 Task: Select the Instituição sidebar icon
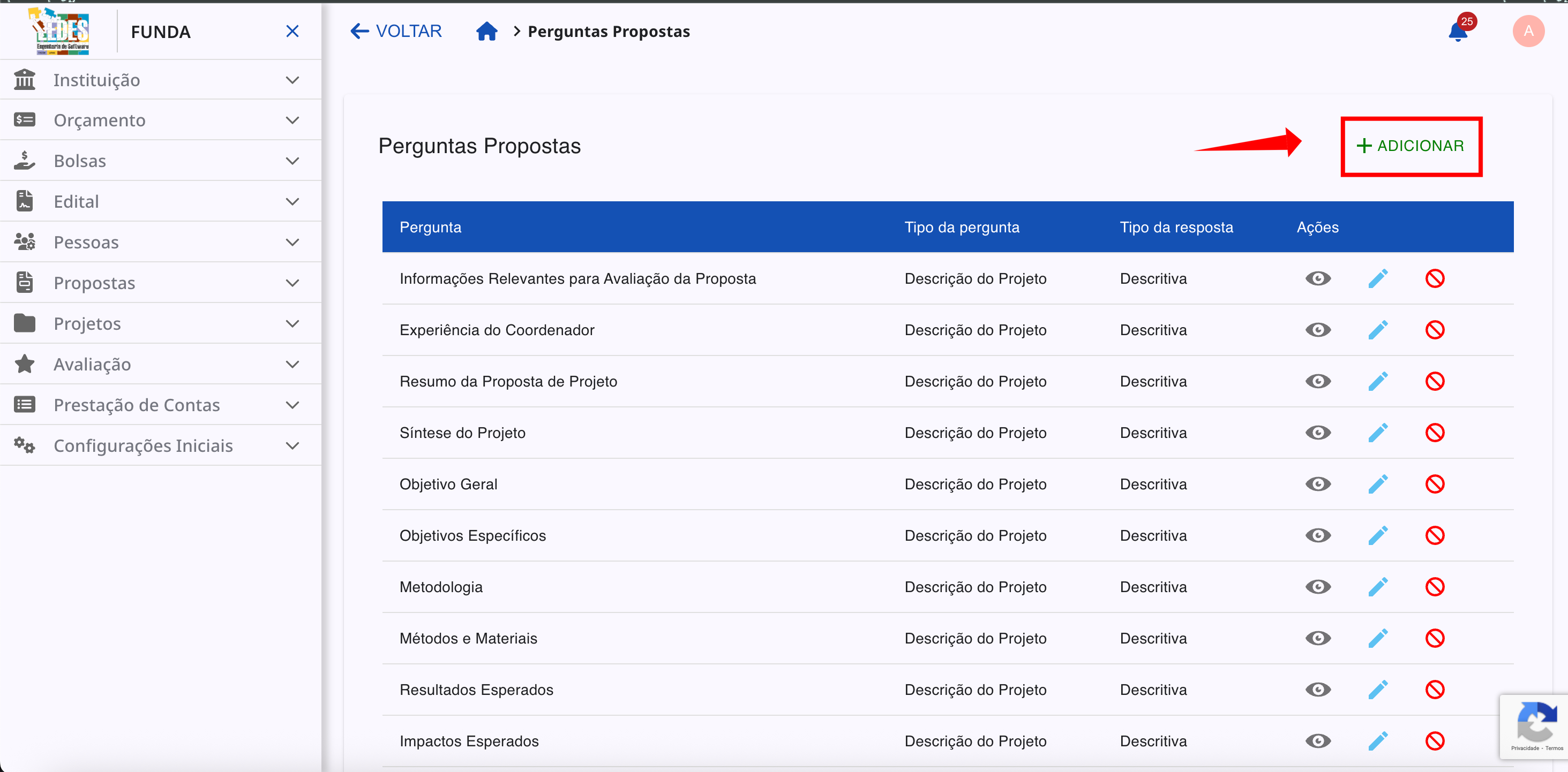click(x=24, y=79)
